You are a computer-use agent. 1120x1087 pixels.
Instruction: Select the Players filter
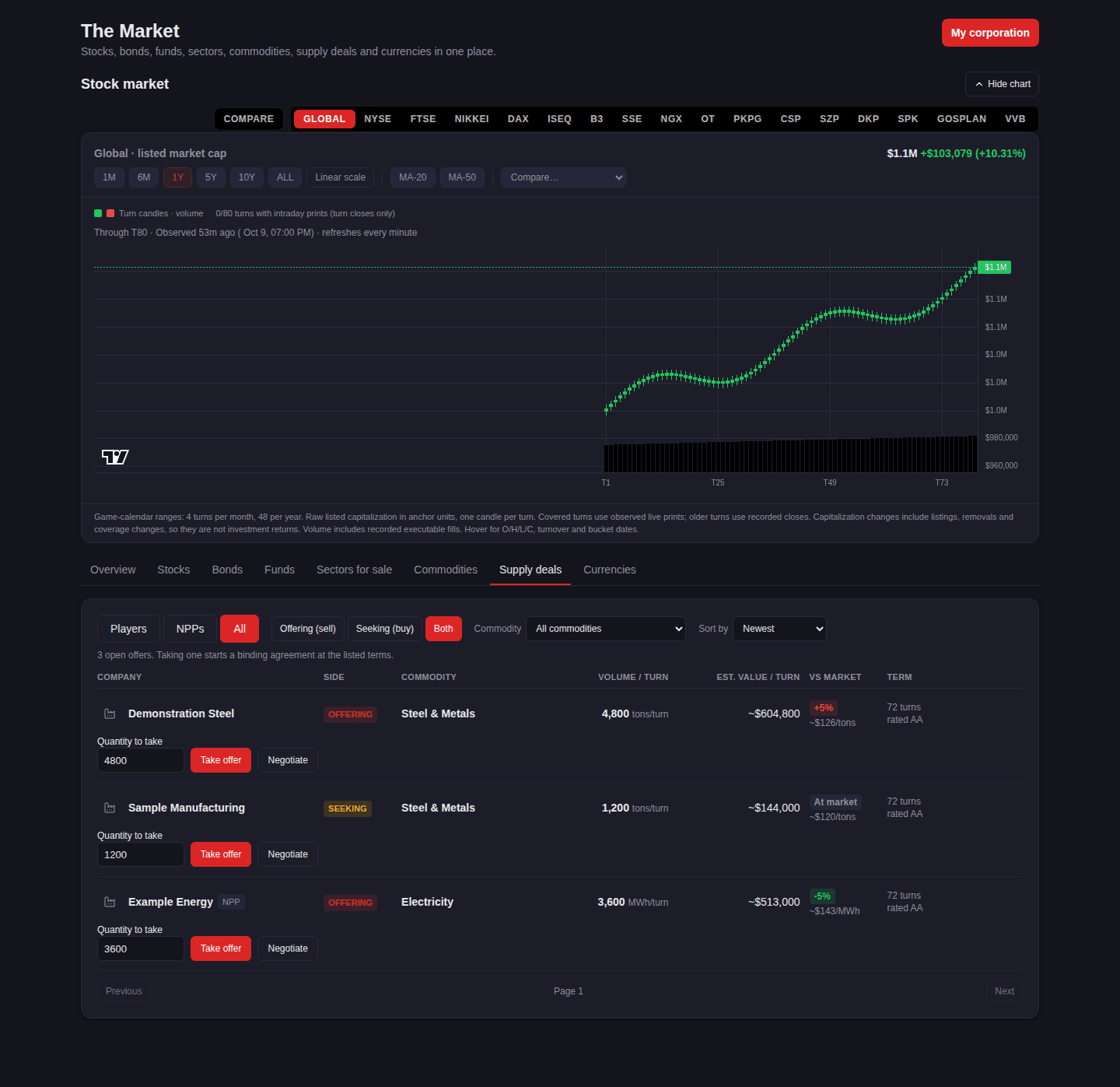(x=128, y=629)
